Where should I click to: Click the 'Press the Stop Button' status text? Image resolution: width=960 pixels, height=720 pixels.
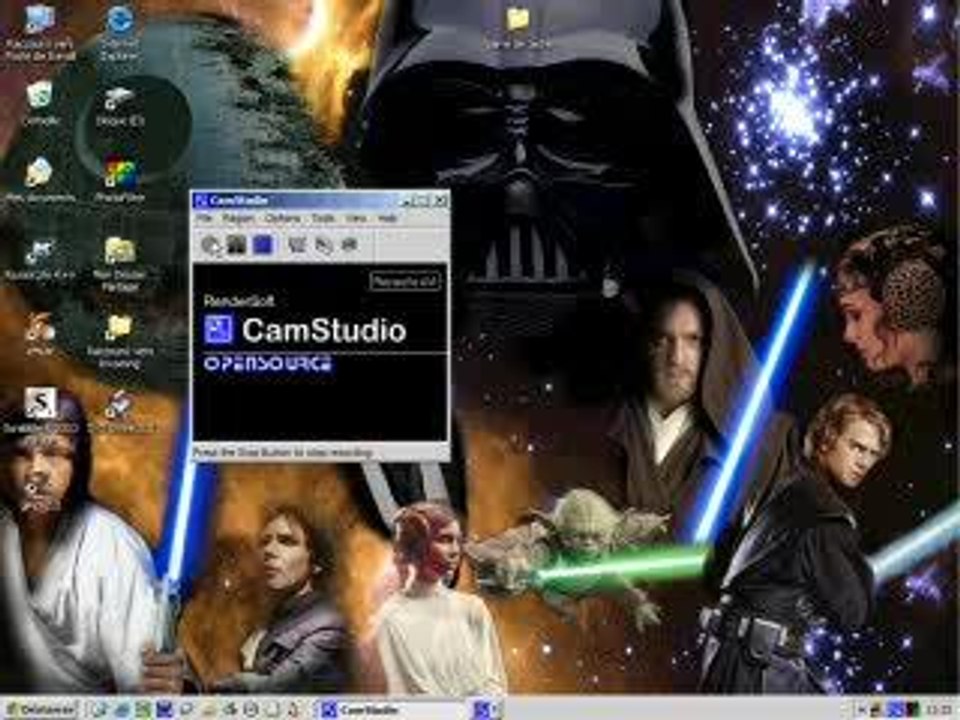pyautogui.click(x=282, y=452)
